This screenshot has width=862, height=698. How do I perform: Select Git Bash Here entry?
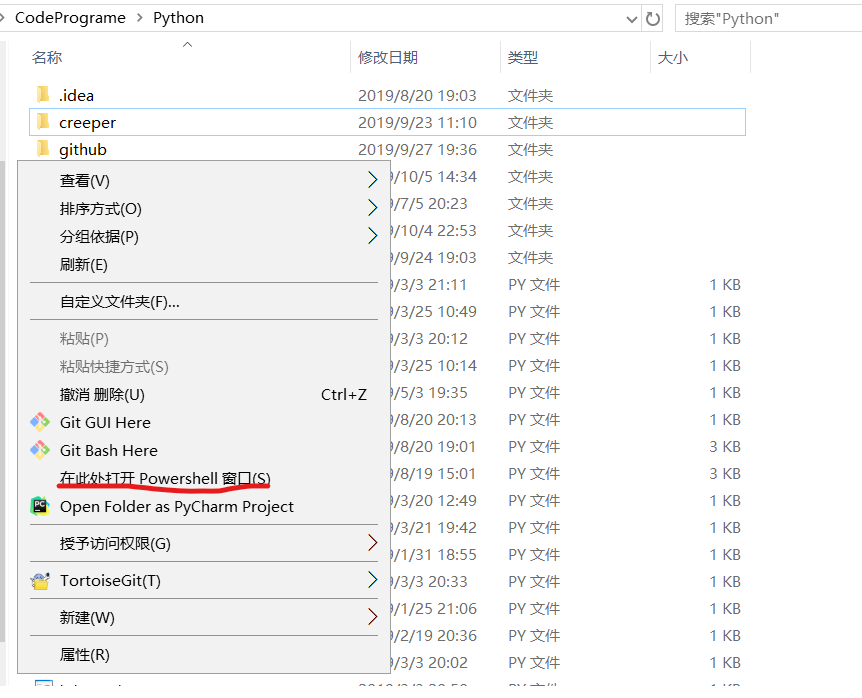click(x=203, y=450)
